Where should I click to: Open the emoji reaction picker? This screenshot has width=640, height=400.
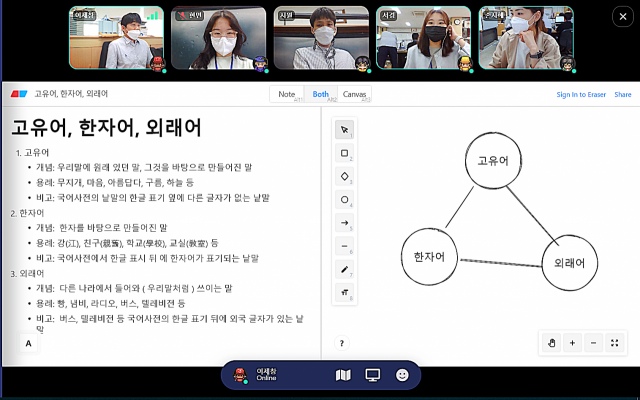[x=402, y=375]
